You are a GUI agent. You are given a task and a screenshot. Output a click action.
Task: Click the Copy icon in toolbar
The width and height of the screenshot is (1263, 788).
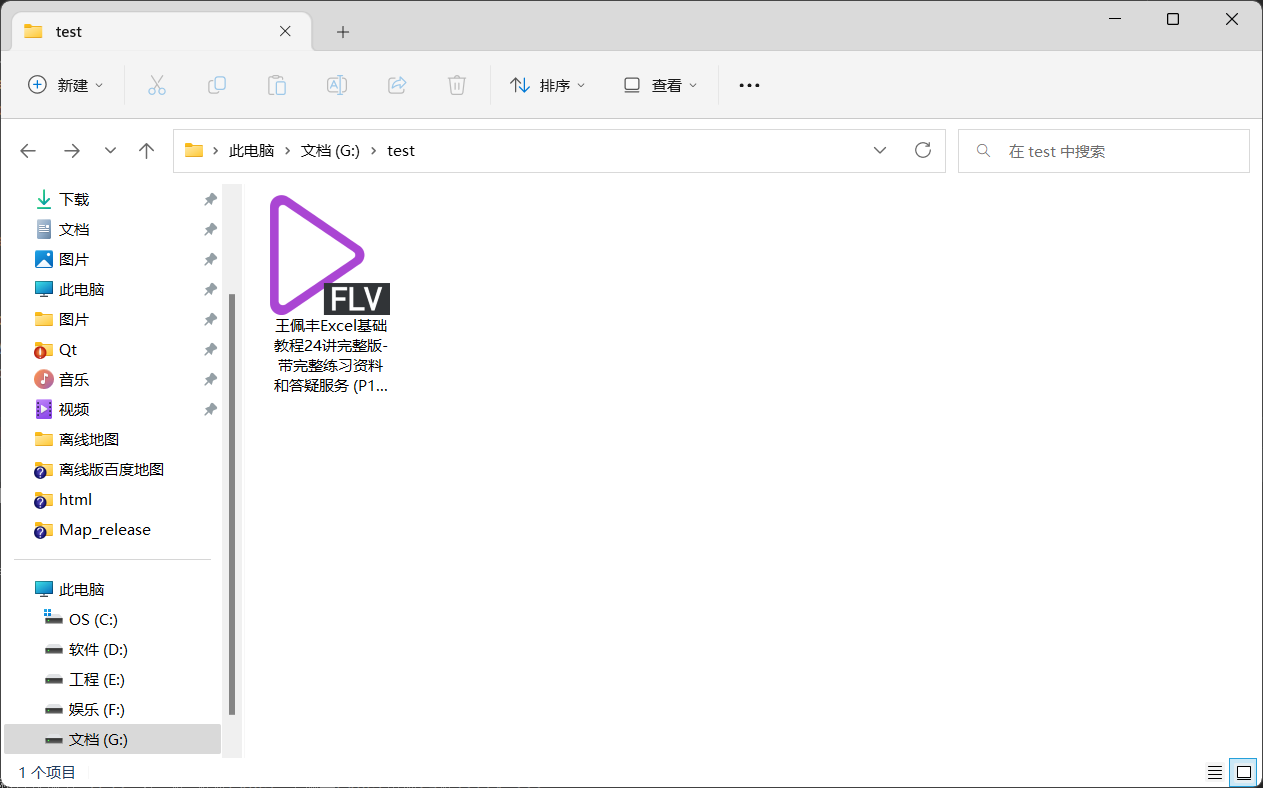click(217, 86)
